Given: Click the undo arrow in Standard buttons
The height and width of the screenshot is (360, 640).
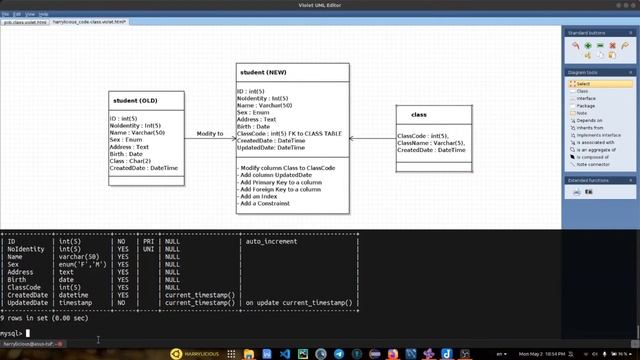Looking at the screenshot, I should (x=576, y=45).
